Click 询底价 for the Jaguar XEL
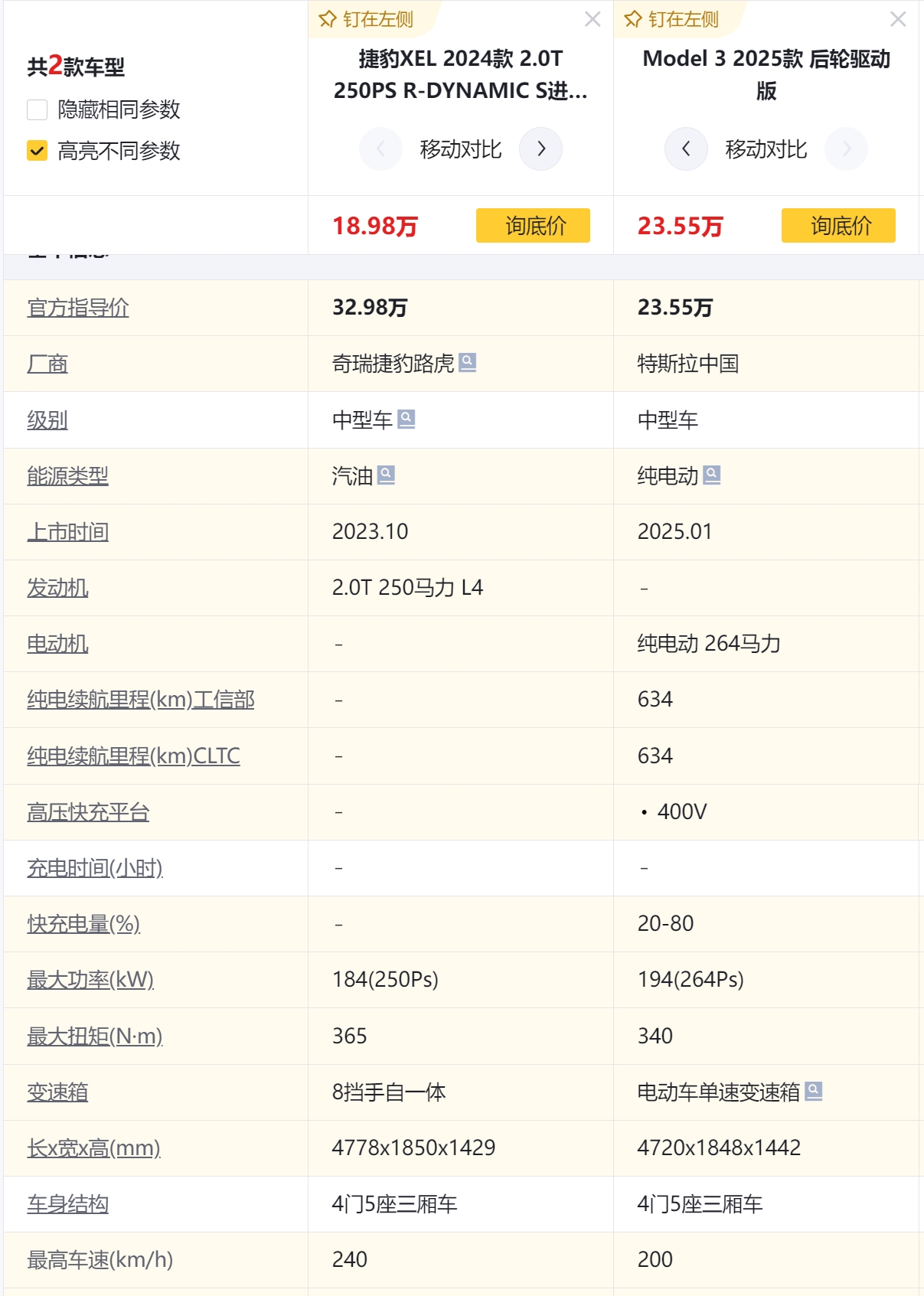This screenshot has width=924, height=1296. [533, 225]
